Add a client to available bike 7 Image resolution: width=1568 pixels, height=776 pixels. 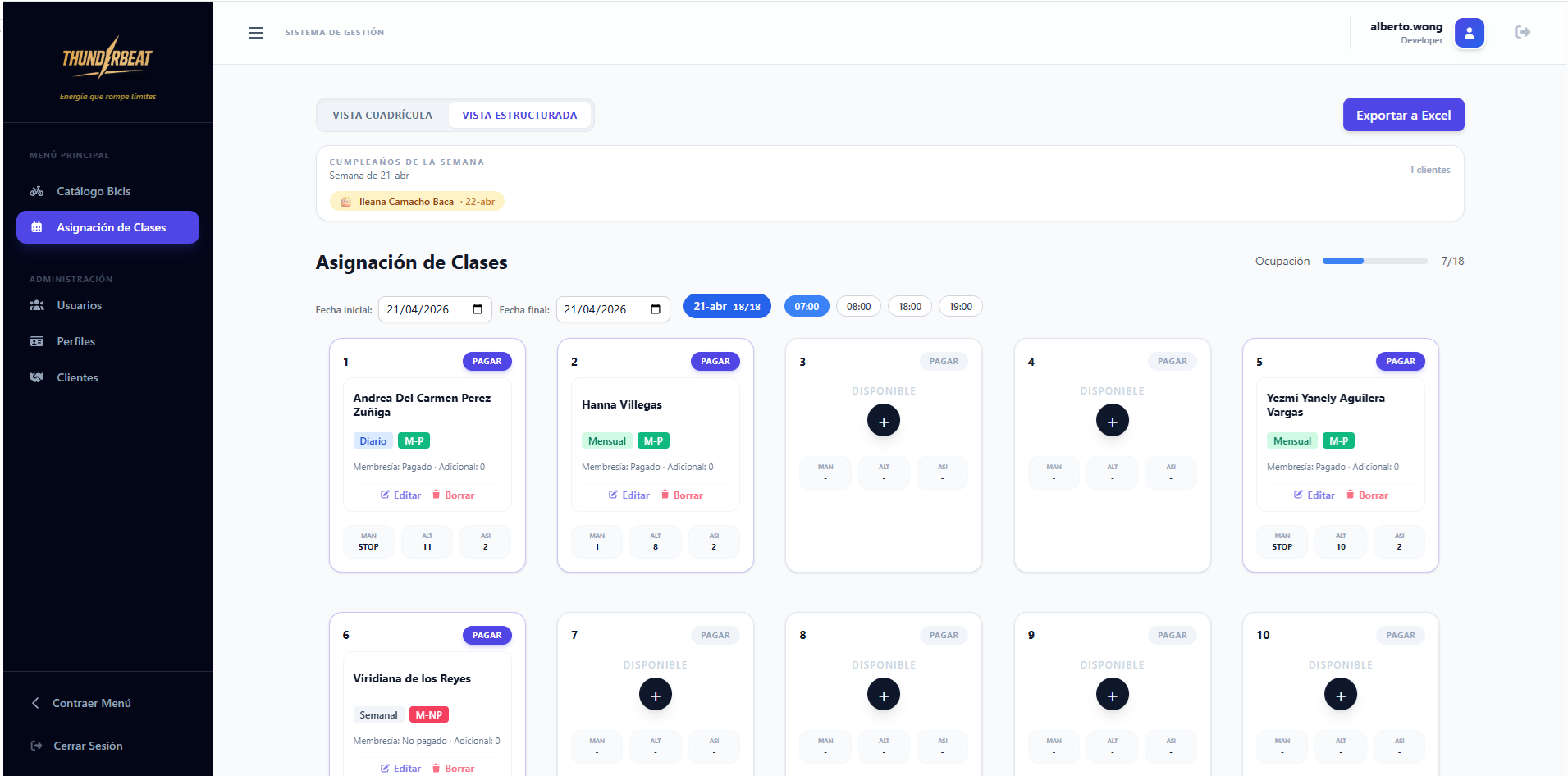[655, 695]
